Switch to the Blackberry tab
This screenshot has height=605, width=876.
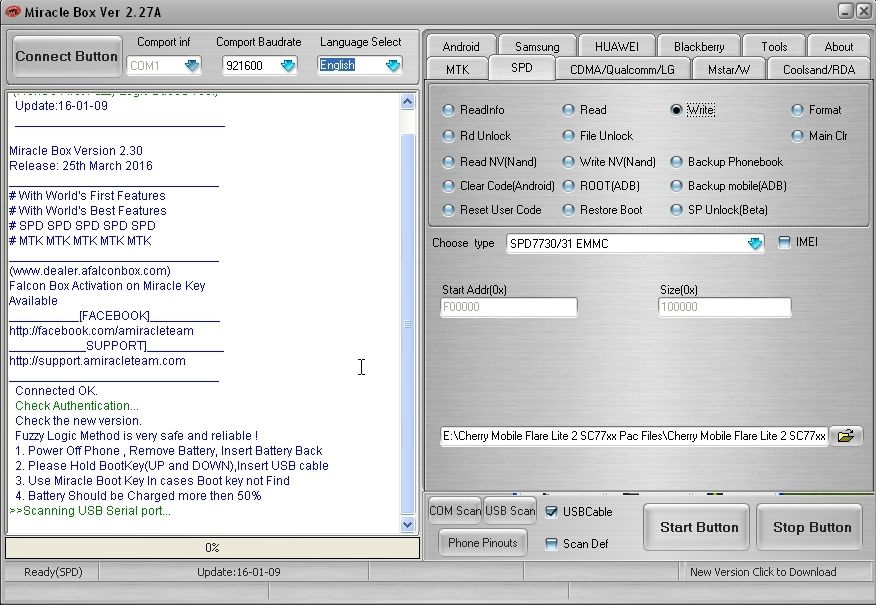(x=699, y=46)
